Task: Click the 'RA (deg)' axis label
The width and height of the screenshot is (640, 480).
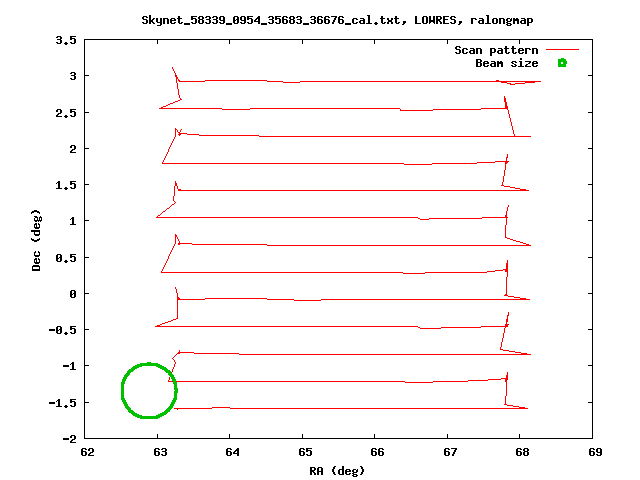Action: (x=337, y=471)
